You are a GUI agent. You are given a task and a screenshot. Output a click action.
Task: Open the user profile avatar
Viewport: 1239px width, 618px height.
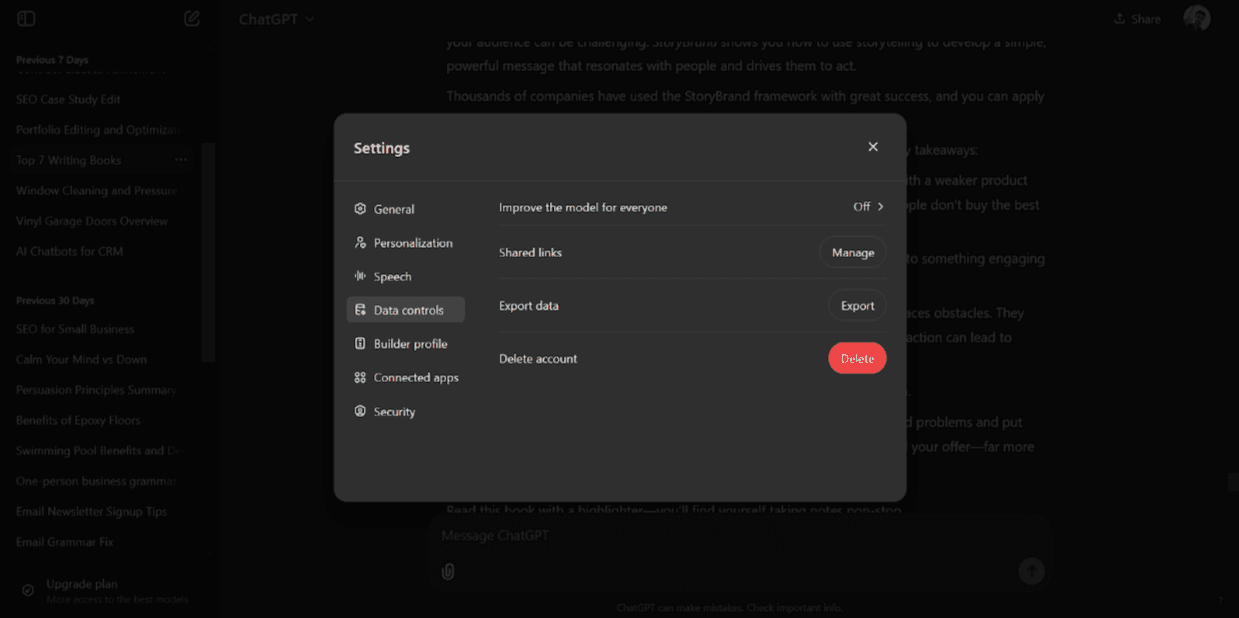pyautogui.click(x=1196, y=18)
